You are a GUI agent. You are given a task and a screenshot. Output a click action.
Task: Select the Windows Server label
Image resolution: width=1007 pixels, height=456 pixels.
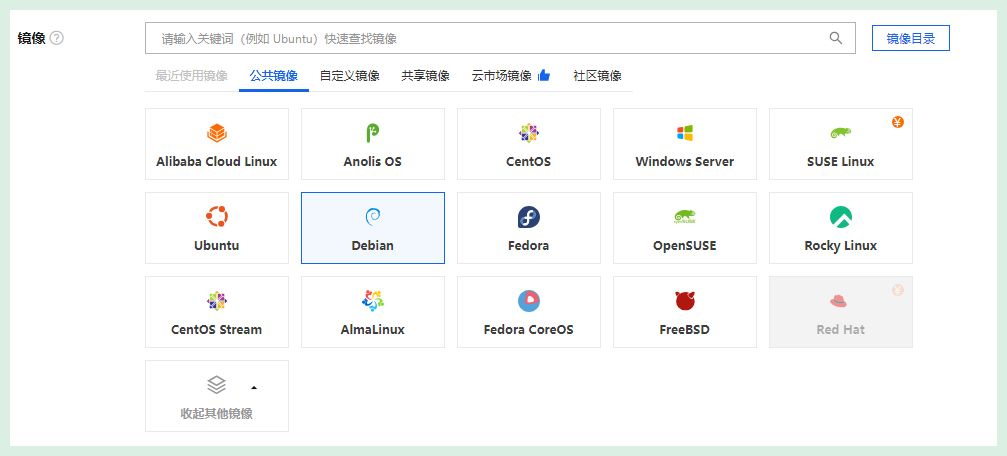tap(685, 161)
